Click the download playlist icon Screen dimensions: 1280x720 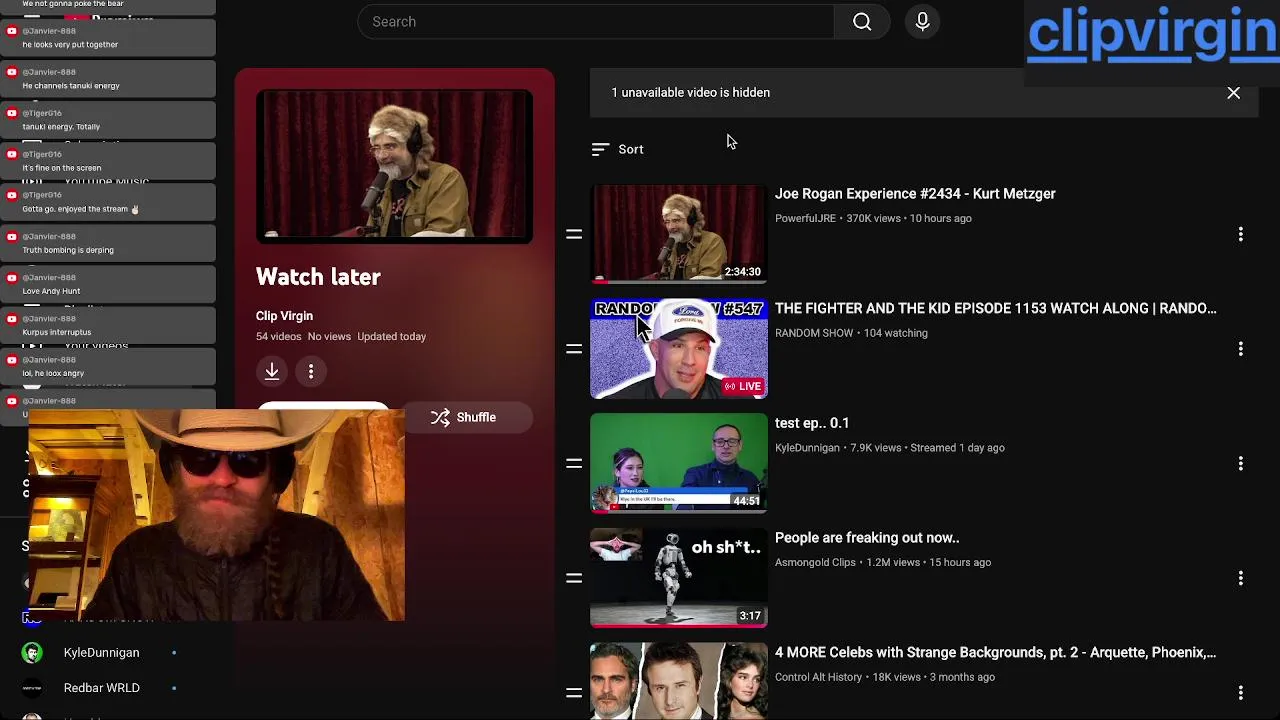click(x=272, y=371)
